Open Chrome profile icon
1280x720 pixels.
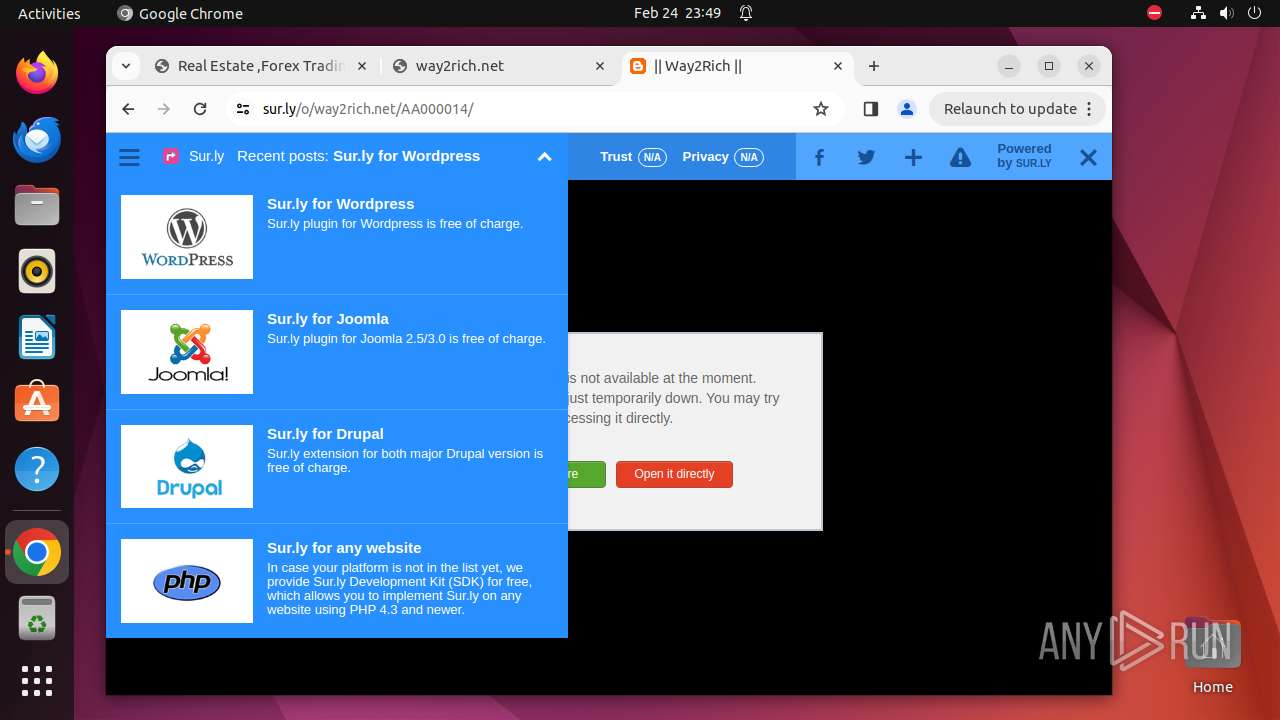click(906, 109)
